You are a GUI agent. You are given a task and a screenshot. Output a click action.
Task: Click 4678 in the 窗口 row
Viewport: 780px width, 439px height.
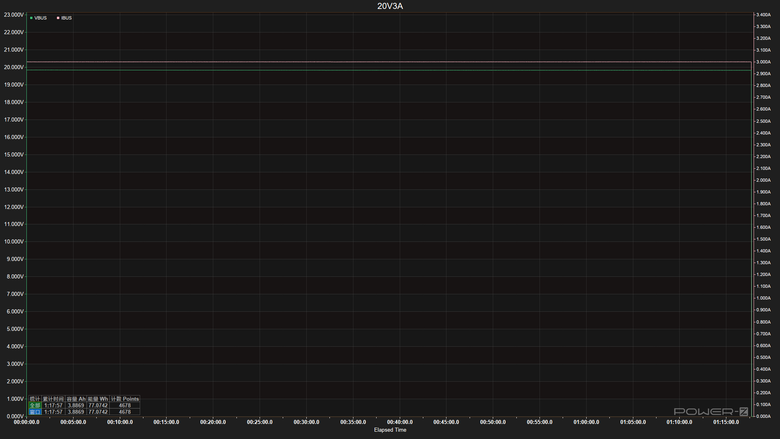pos(125,412)
